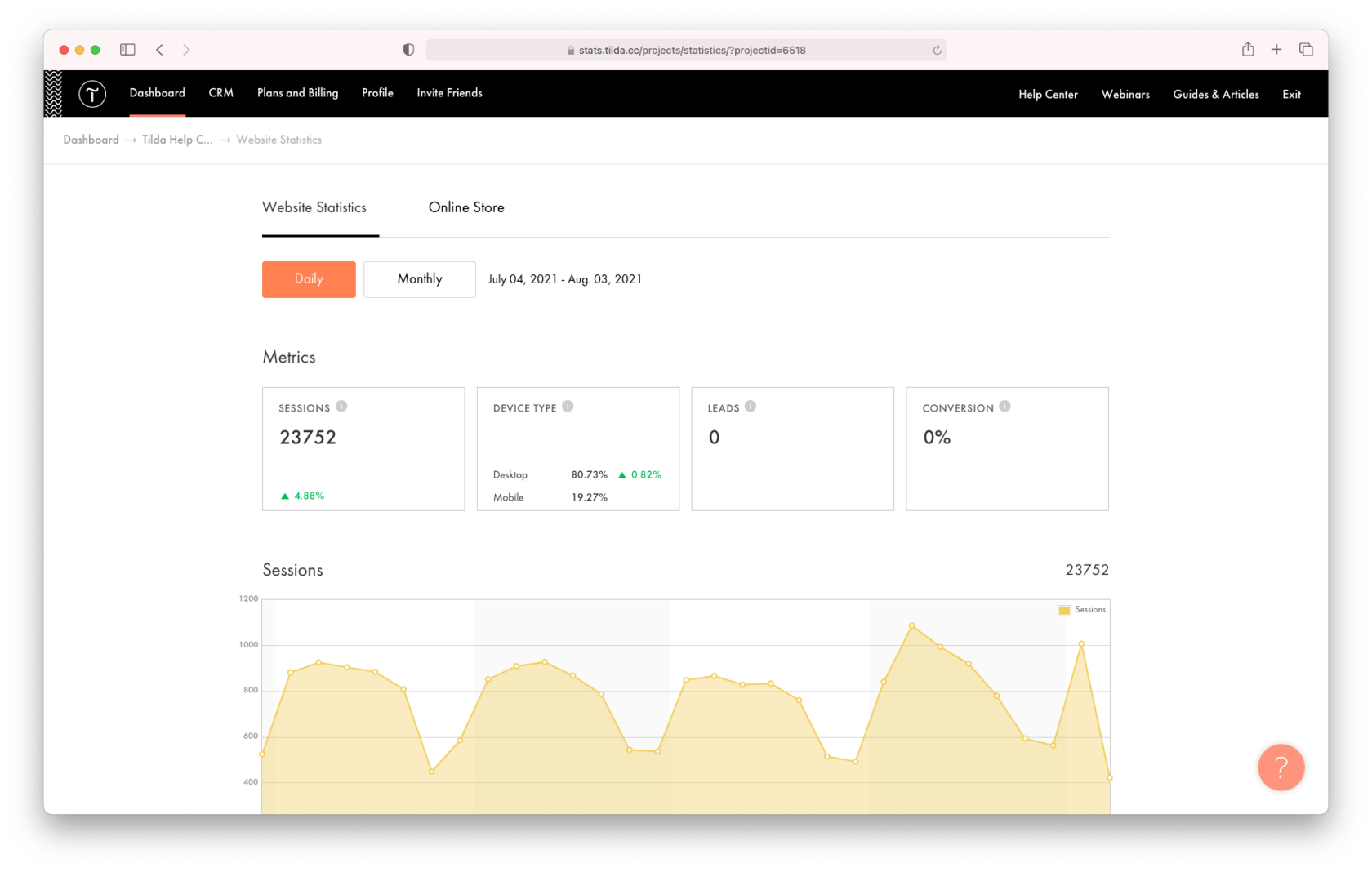Select the Monthly view button
This screenshot has width=1372, height=872.
click(x=420, y=279)
